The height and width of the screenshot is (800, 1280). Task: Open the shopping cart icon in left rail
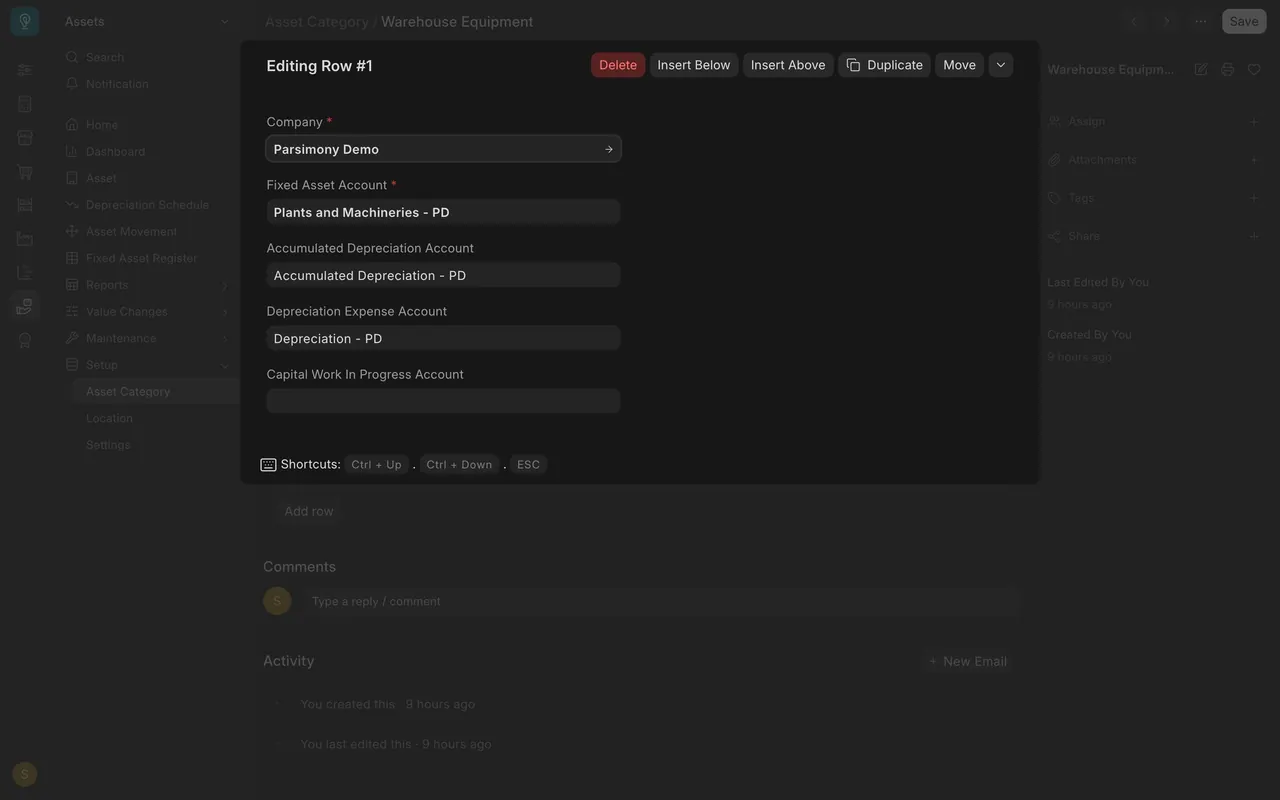coord(25,172)
